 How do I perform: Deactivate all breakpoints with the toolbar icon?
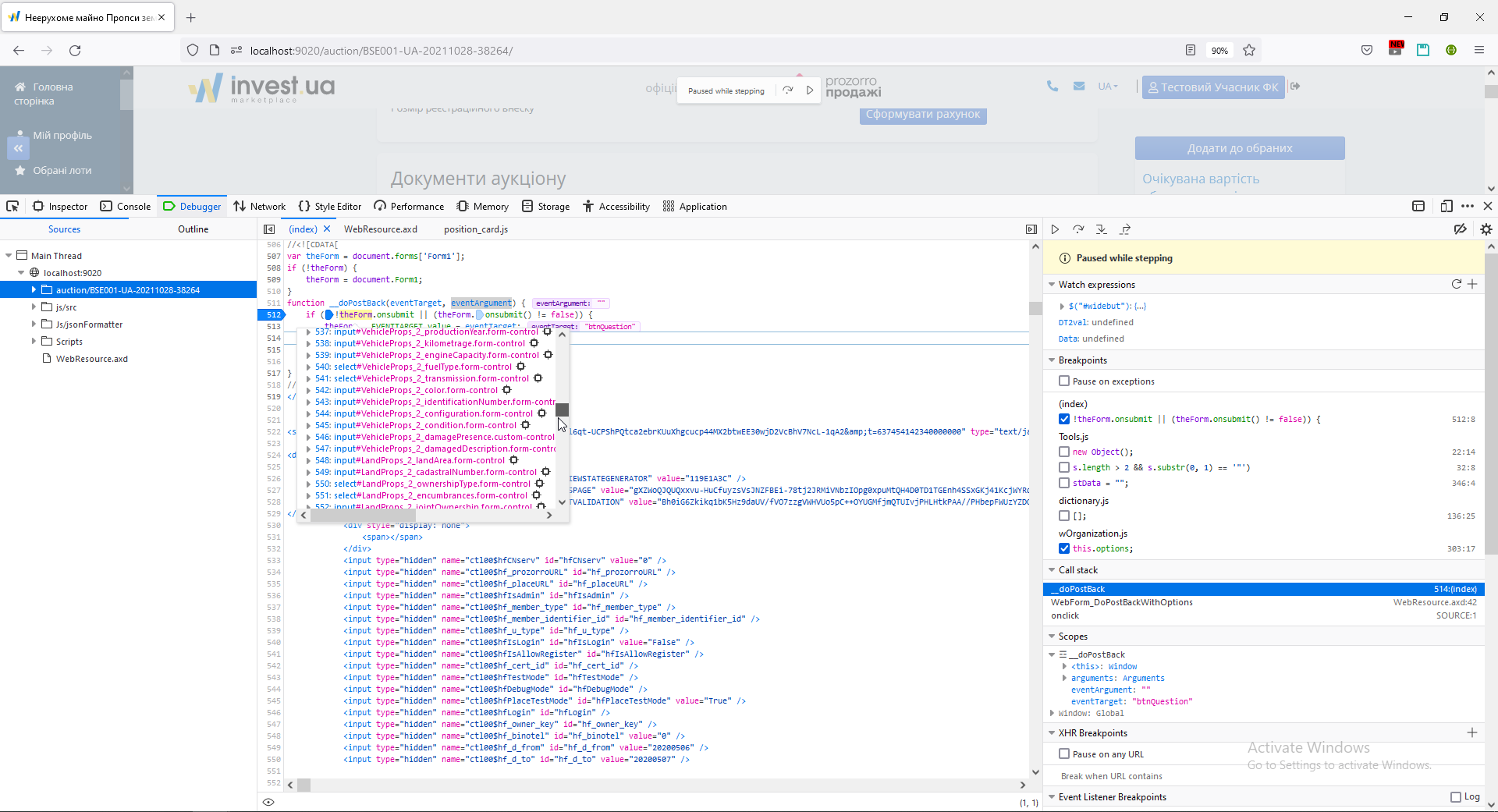click(x=1460, y=229)
